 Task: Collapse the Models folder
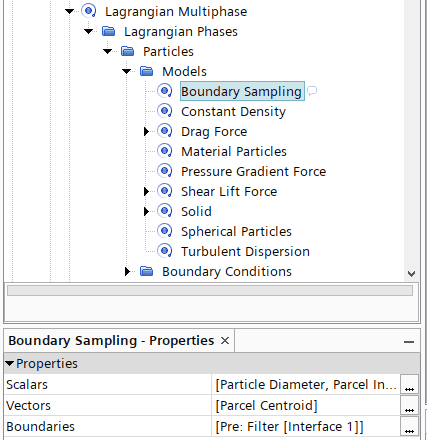pyautogui.click(x=127, y=71)
